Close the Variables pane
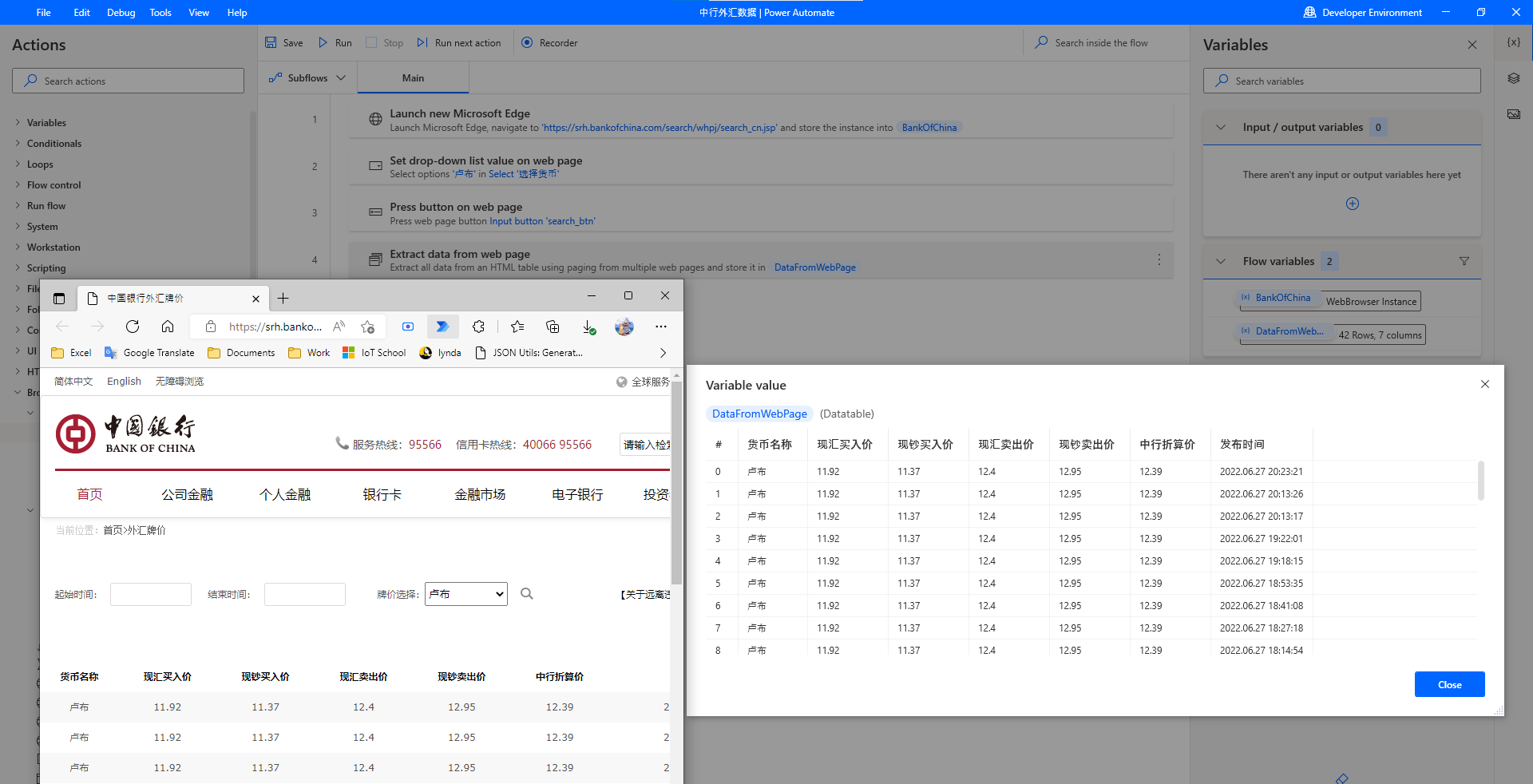 1472,45
